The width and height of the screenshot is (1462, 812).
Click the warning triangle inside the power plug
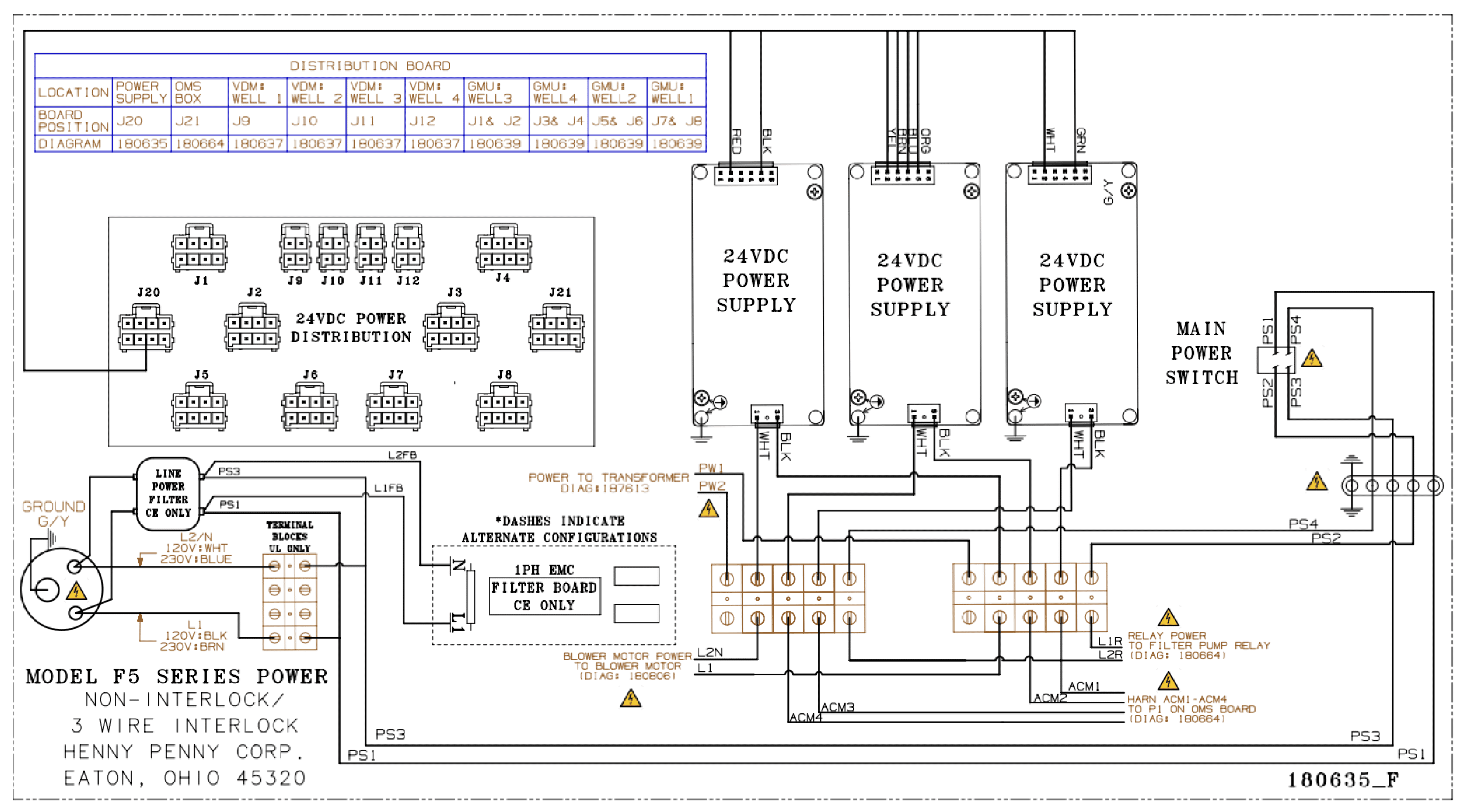pyautogui.click(x=77, y=591)
